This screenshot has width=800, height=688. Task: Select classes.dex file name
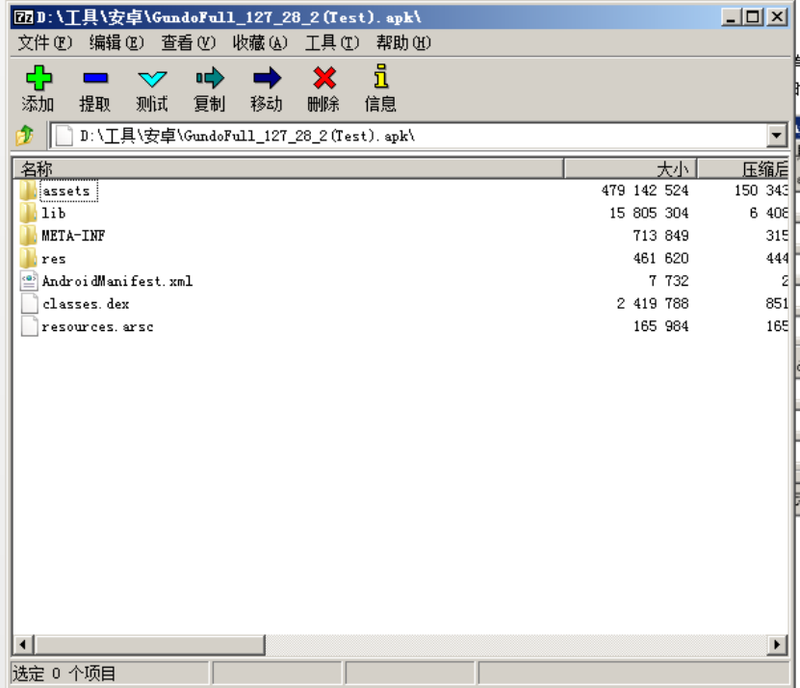(x=86, y=304)
